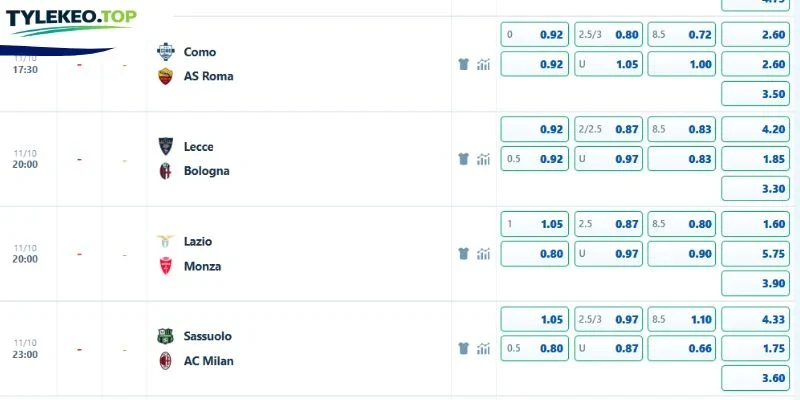Select under odds 1.05 for Como match
Image resolution: width=800 pixels, height=400 pixels.
[608, 64]
